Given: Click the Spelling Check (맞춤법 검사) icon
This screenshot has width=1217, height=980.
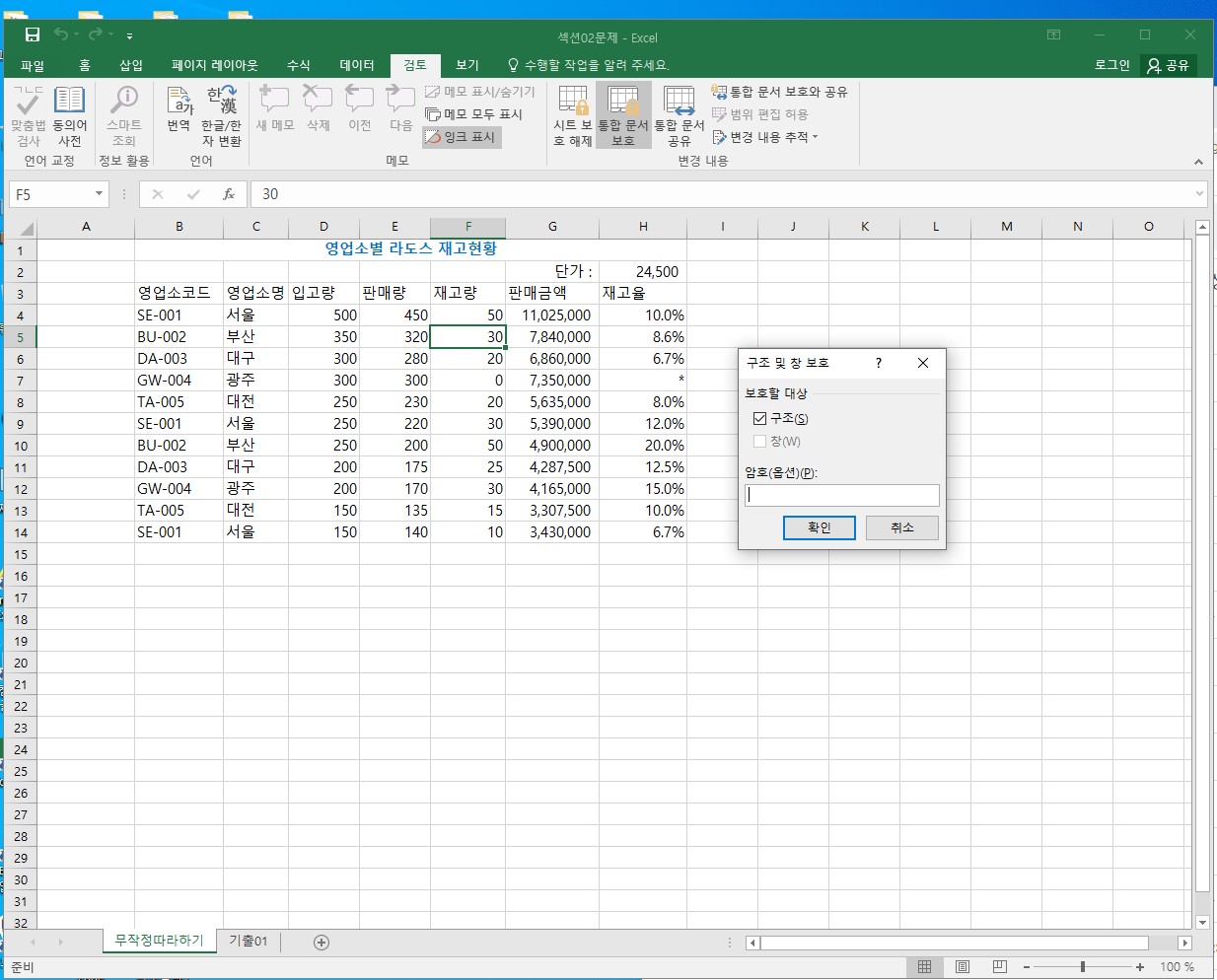Looking at the screenshot, I should [x=29, y=115].
